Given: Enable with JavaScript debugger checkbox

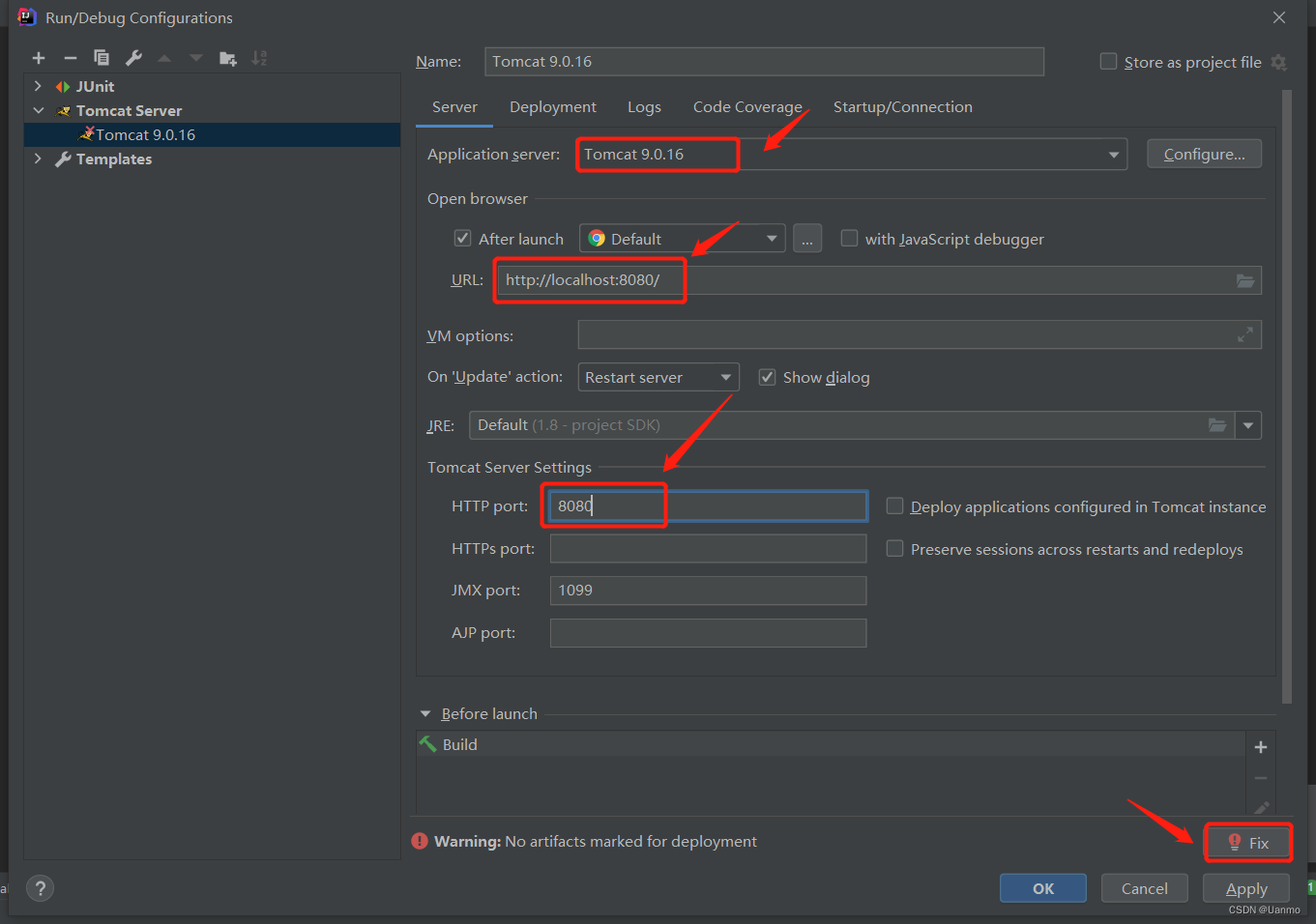Looking at the screenshot, I should point(849,238).
